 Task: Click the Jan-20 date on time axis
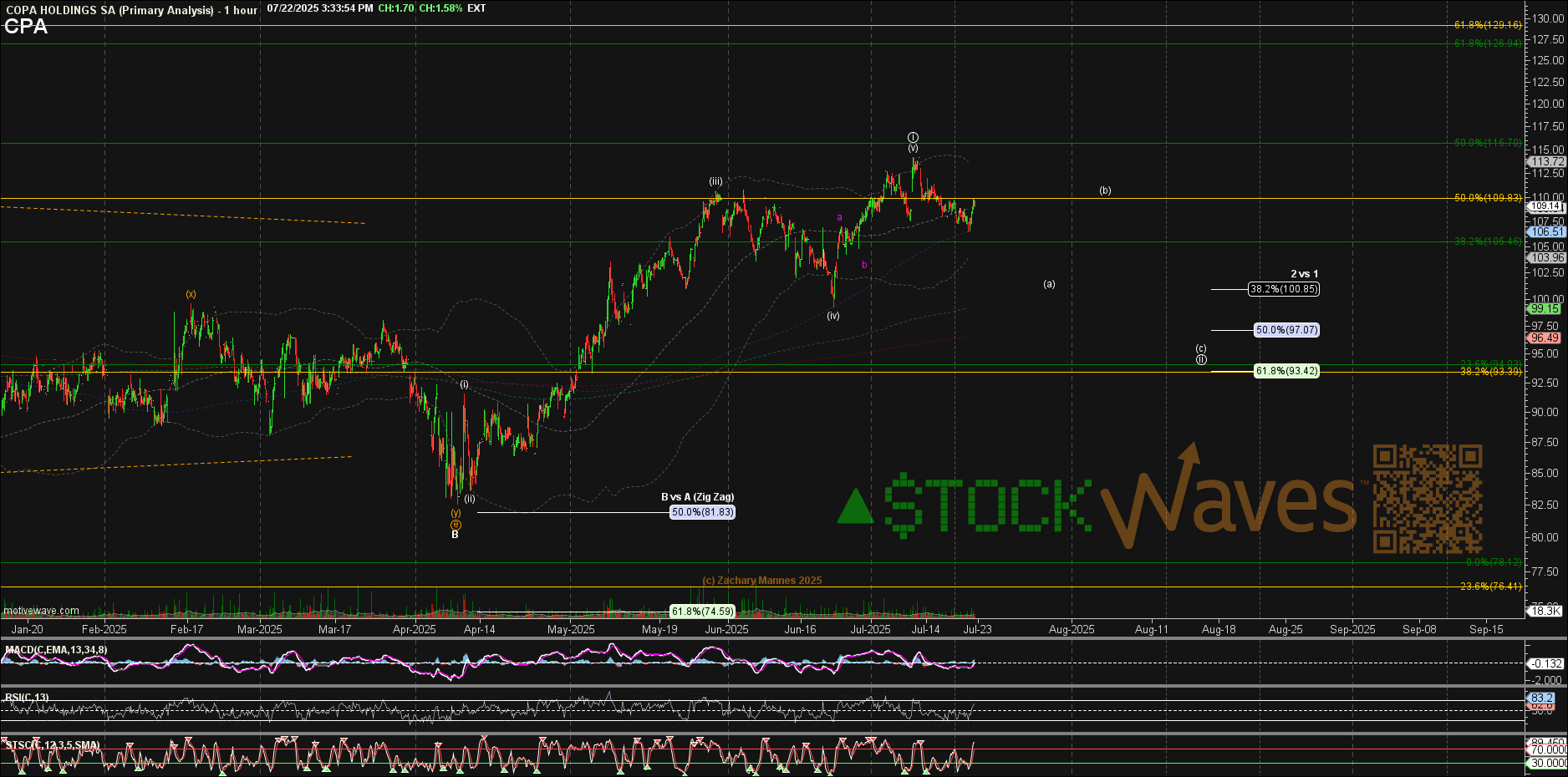point(27,629)
